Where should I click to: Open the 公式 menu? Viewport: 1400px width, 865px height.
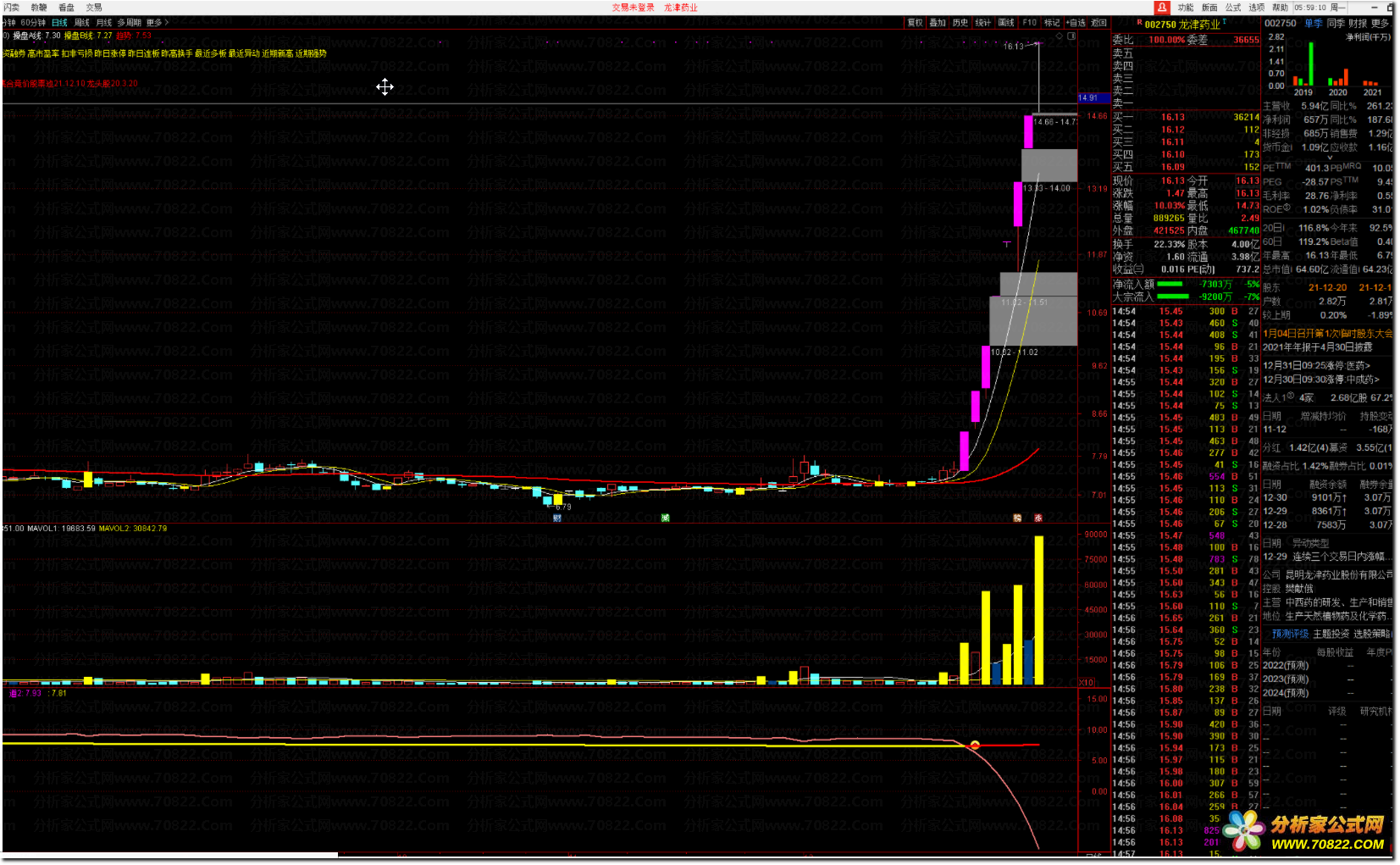[1233, 7]
